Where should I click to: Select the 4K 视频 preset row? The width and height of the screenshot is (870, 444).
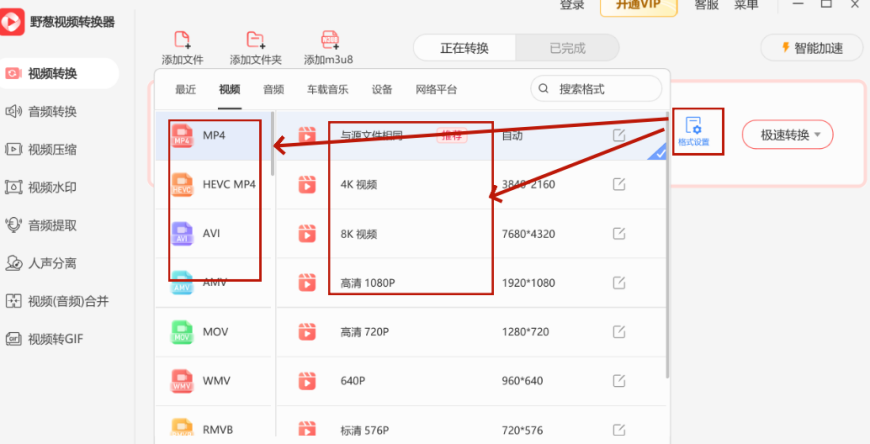(471, 184)
